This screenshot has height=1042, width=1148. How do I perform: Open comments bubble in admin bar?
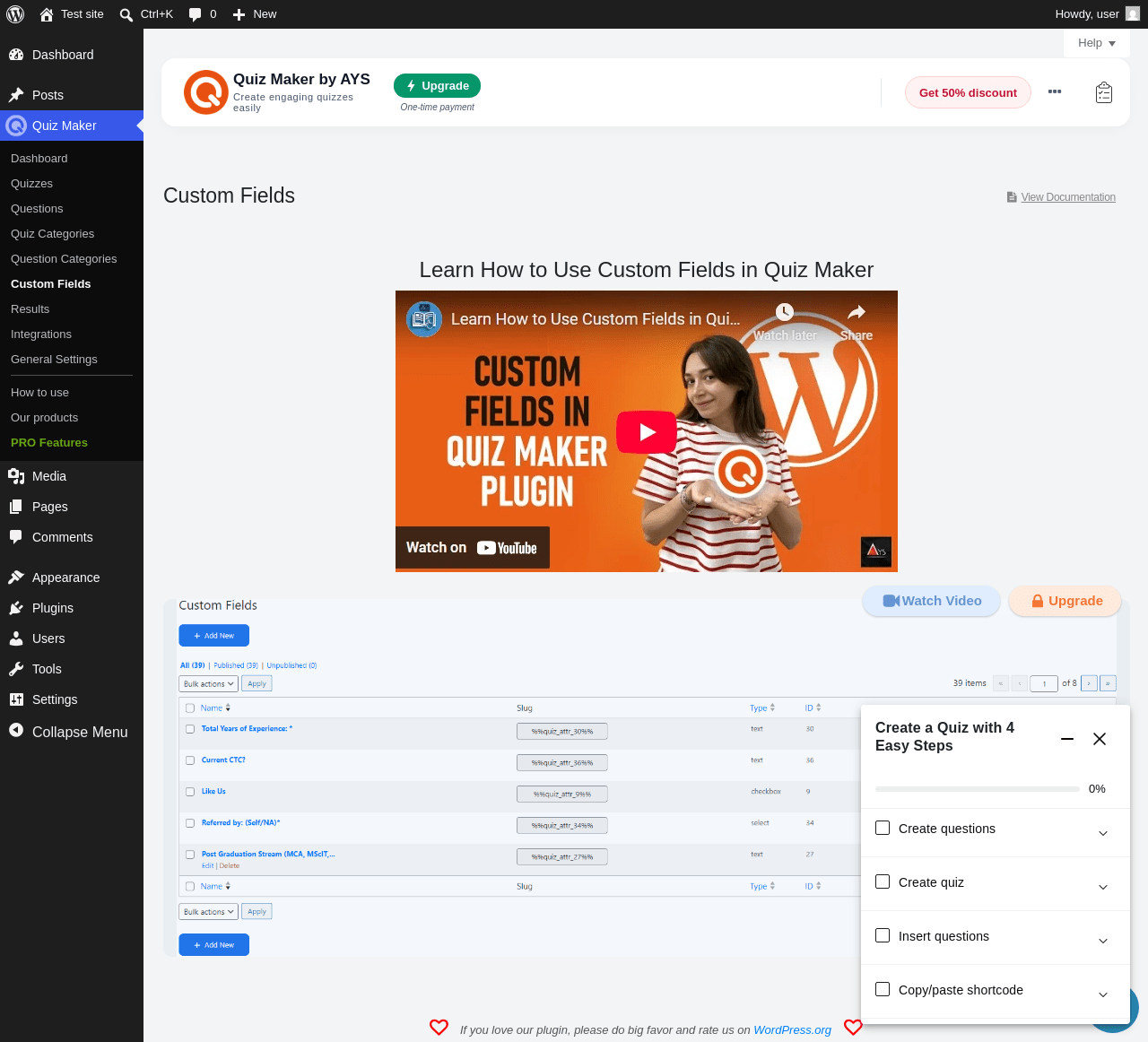196,14
